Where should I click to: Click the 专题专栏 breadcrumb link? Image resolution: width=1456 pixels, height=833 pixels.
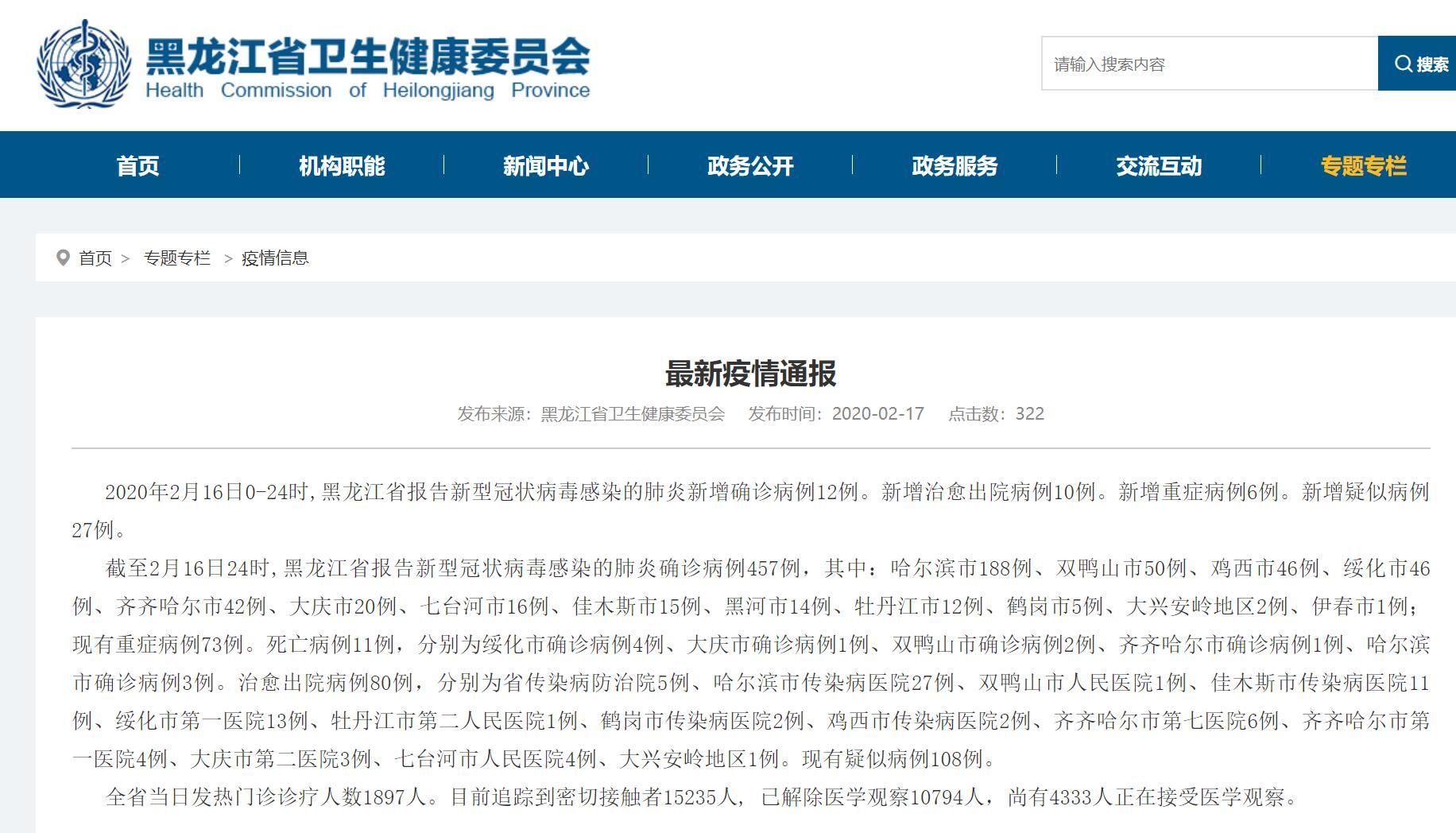177,258
